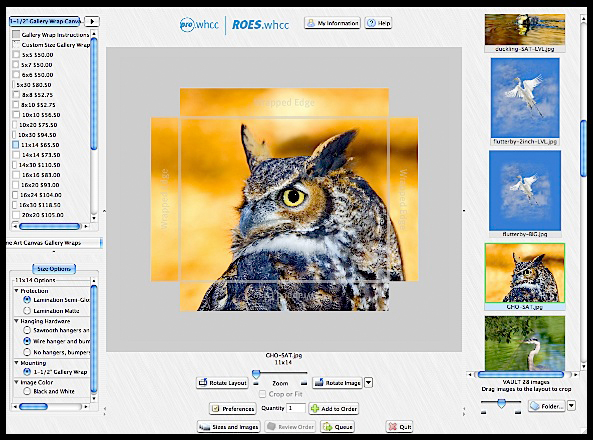Click the Add to Order button
This screenshot has height=440, width=593.
point(334,409)
